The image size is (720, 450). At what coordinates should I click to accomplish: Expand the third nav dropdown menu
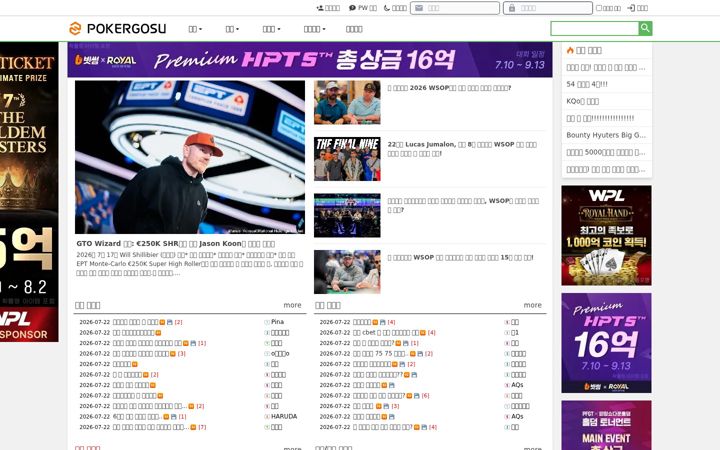pos(271,29)
